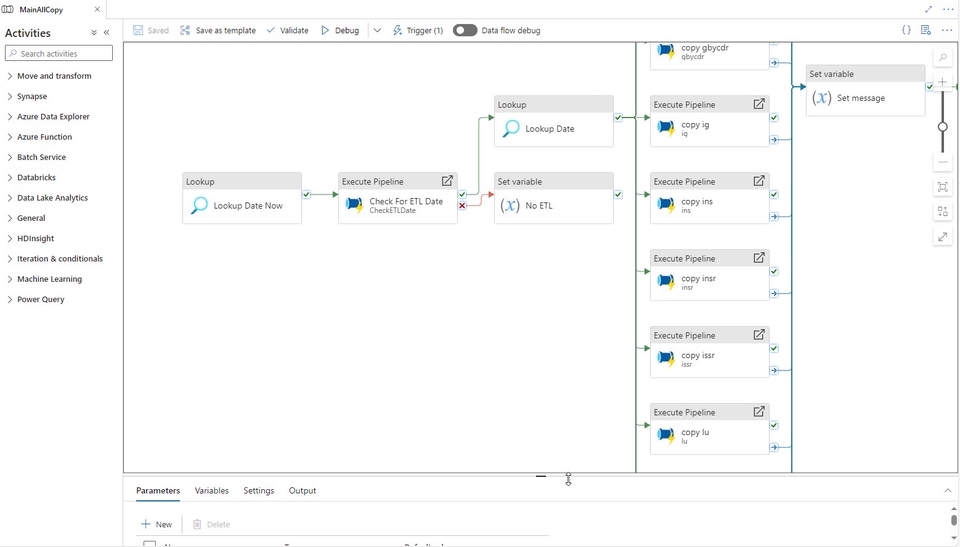Image resolution: width=960 pixels, height=547 pixels.
Task: Open the copy ig pipeline link icon
Action: tap(759, 104)
